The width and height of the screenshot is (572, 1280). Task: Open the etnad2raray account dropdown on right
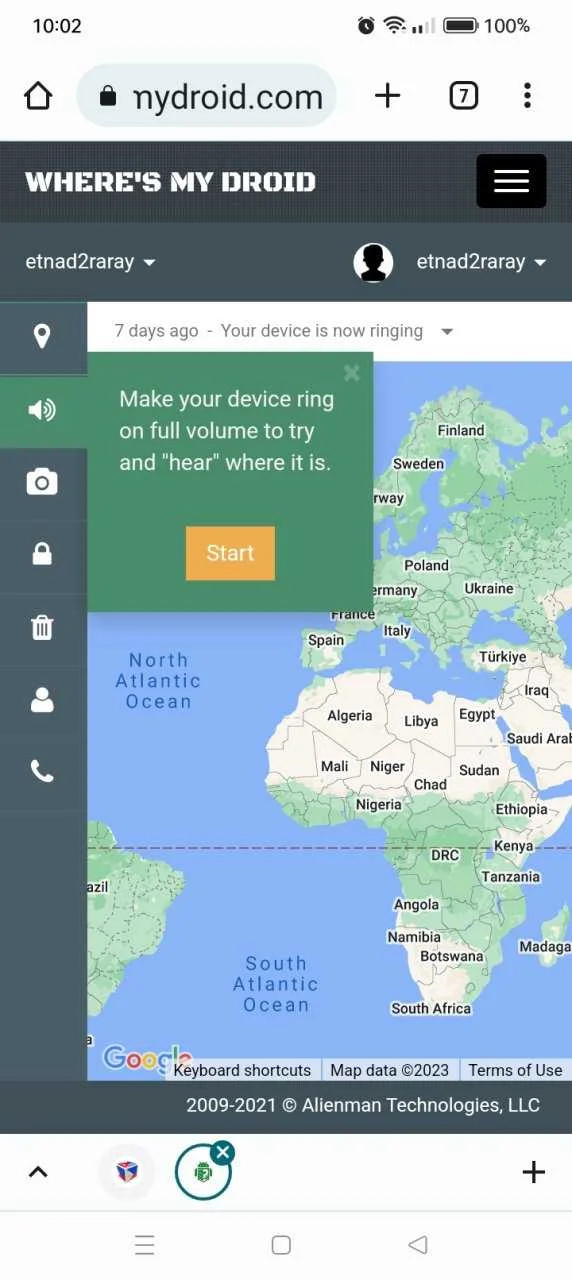point(481,262)
